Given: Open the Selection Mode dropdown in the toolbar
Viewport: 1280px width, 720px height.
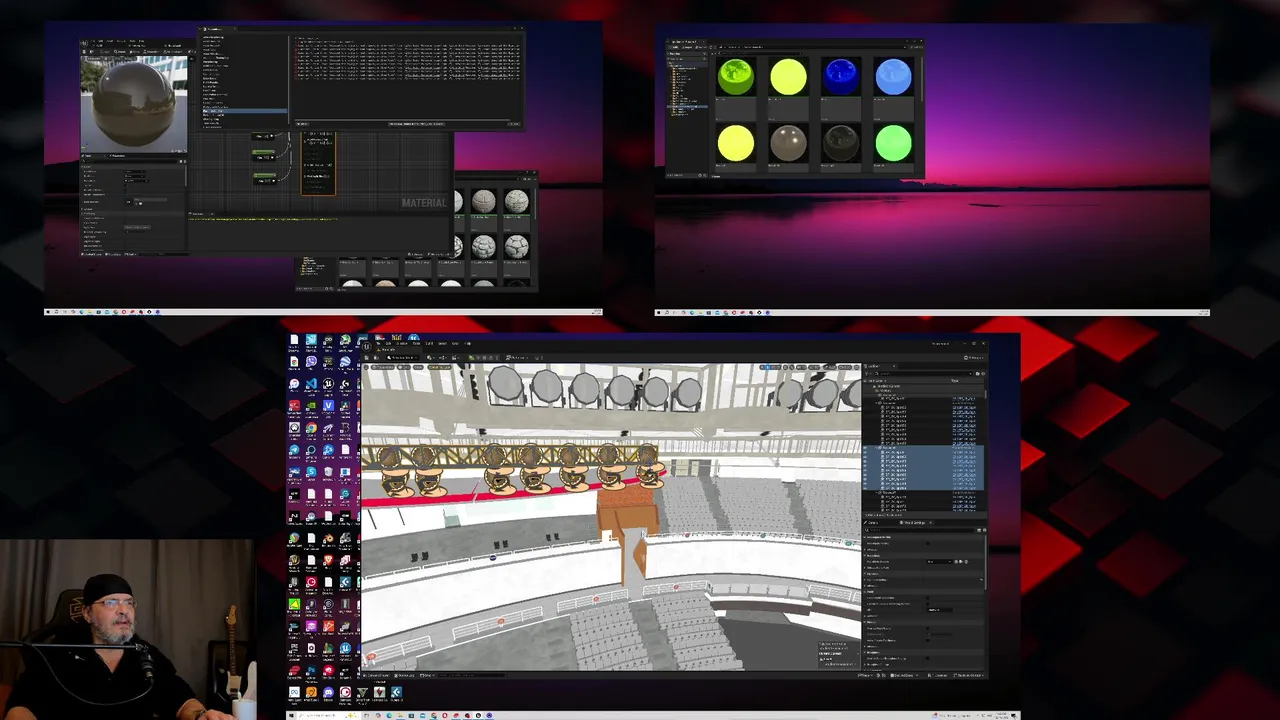Looking at the screenshot, I should pyautogui.click(x=401, y=357).
